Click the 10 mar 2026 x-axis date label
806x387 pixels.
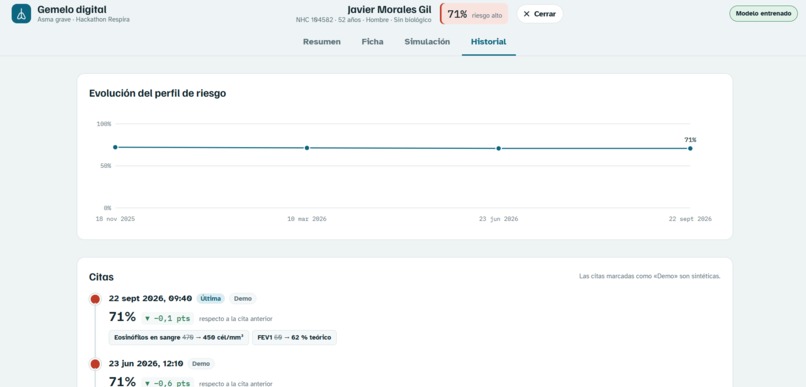tap(307, 219)
